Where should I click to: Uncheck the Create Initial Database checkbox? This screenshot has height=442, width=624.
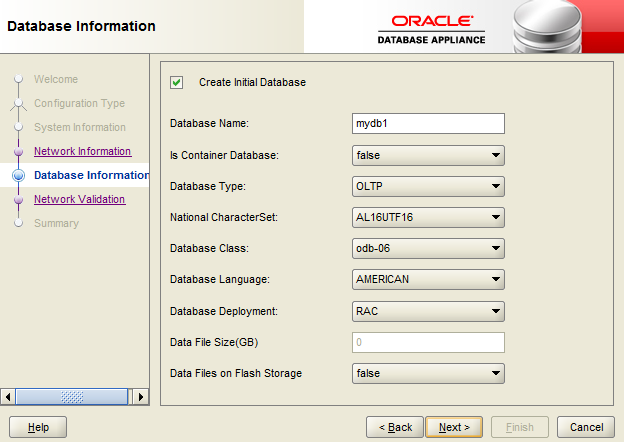(x=176, y=83)
